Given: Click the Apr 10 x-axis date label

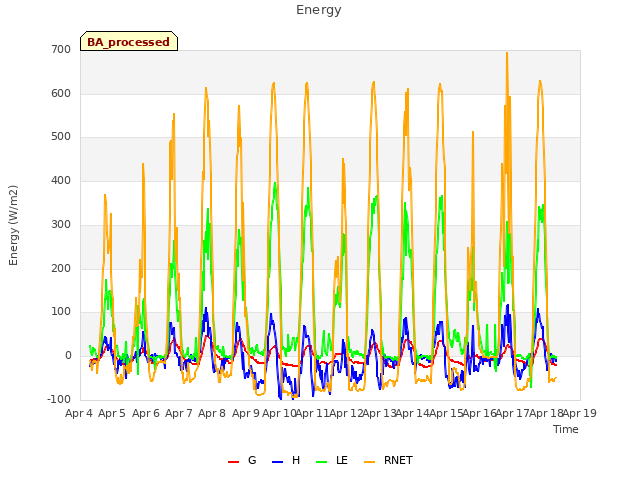Looking at the screenshot, I should pyautogui.click(x=279, y=413).
